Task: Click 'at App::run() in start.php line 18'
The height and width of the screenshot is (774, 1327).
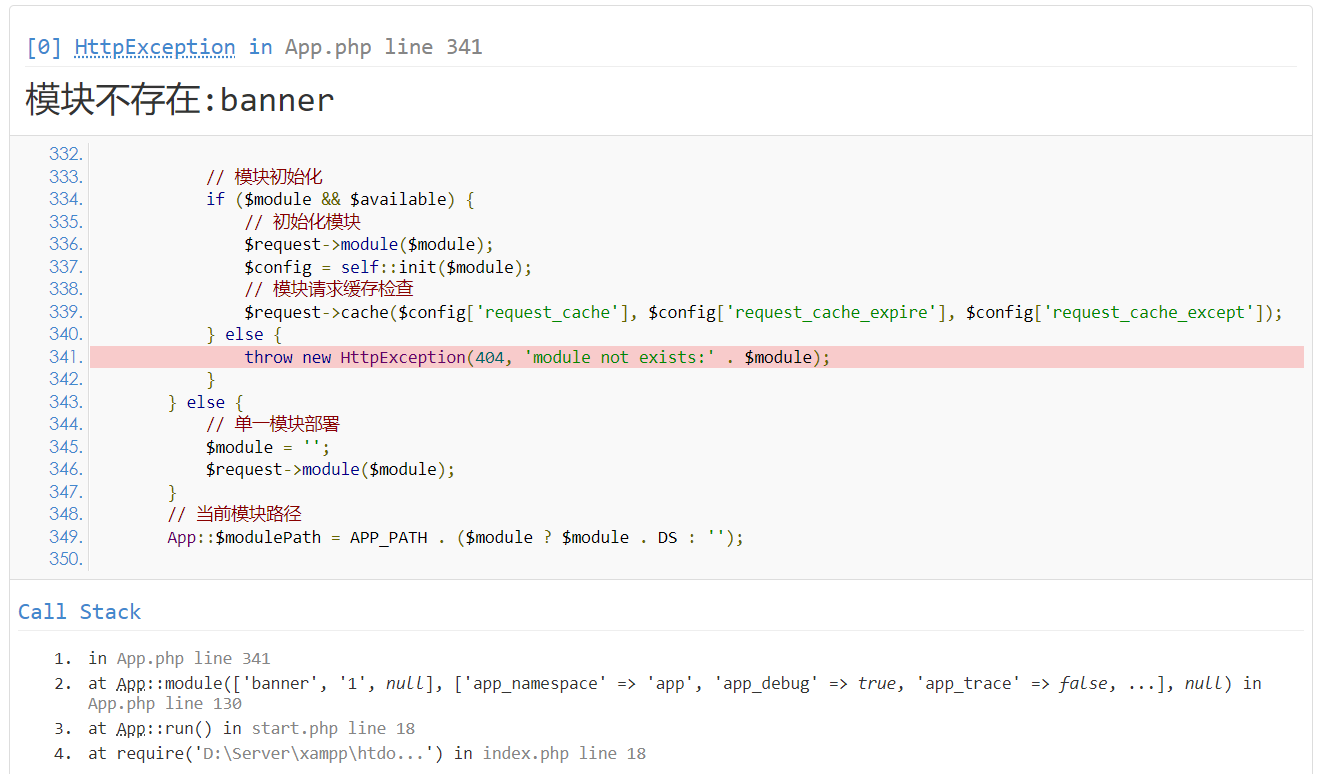Action: click(251, 728)
